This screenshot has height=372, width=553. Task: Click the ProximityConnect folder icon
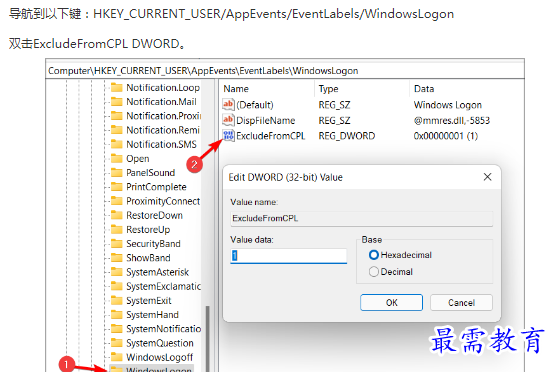(116, 201)
